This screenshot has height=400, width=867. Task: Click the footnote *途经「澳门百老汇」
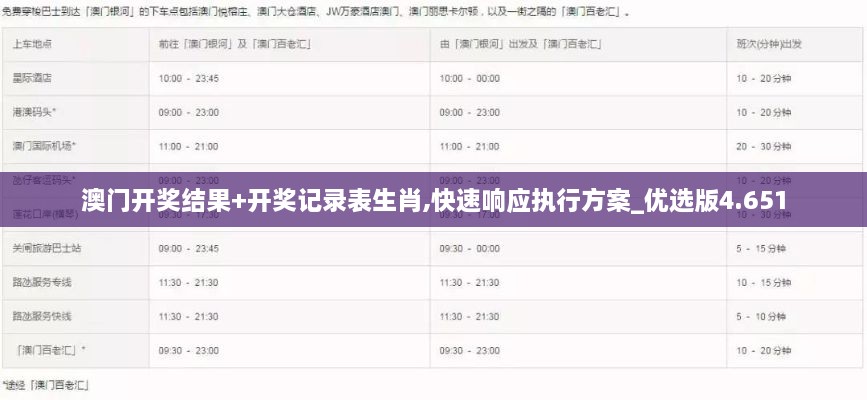46,385
